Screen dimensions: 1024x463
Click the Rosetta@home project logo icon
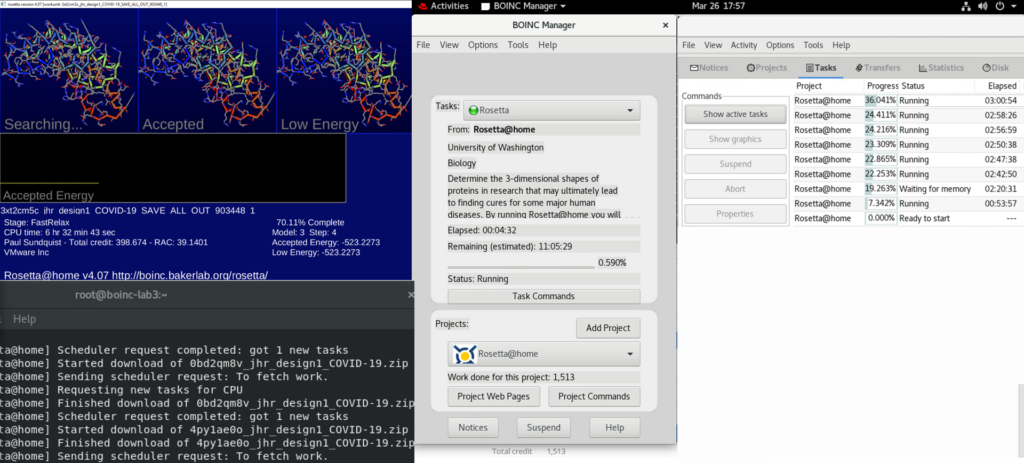[x=464, y=355]
